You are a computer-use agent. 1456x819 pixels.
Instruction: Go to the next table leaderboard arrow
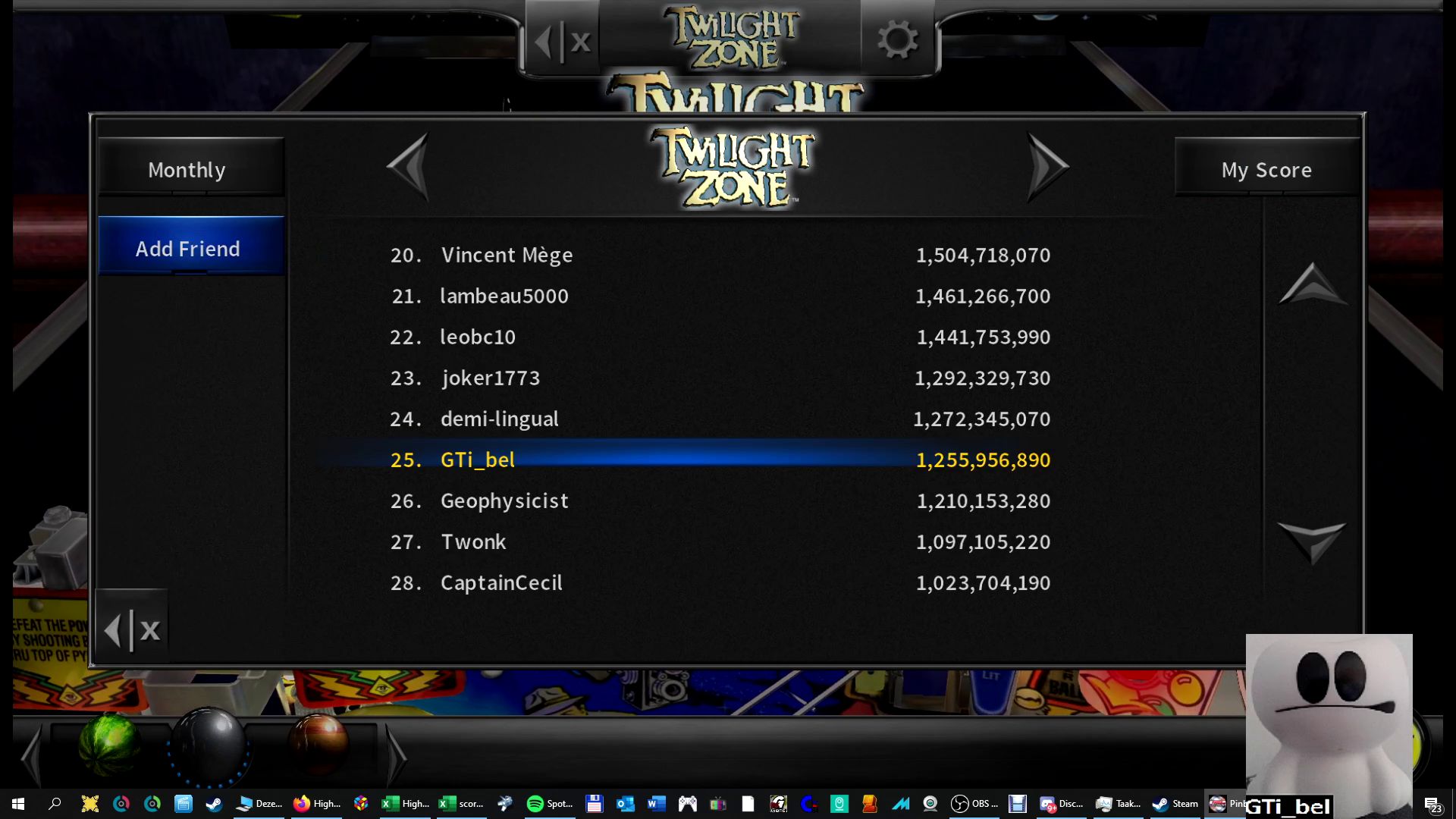point(1048,167)
